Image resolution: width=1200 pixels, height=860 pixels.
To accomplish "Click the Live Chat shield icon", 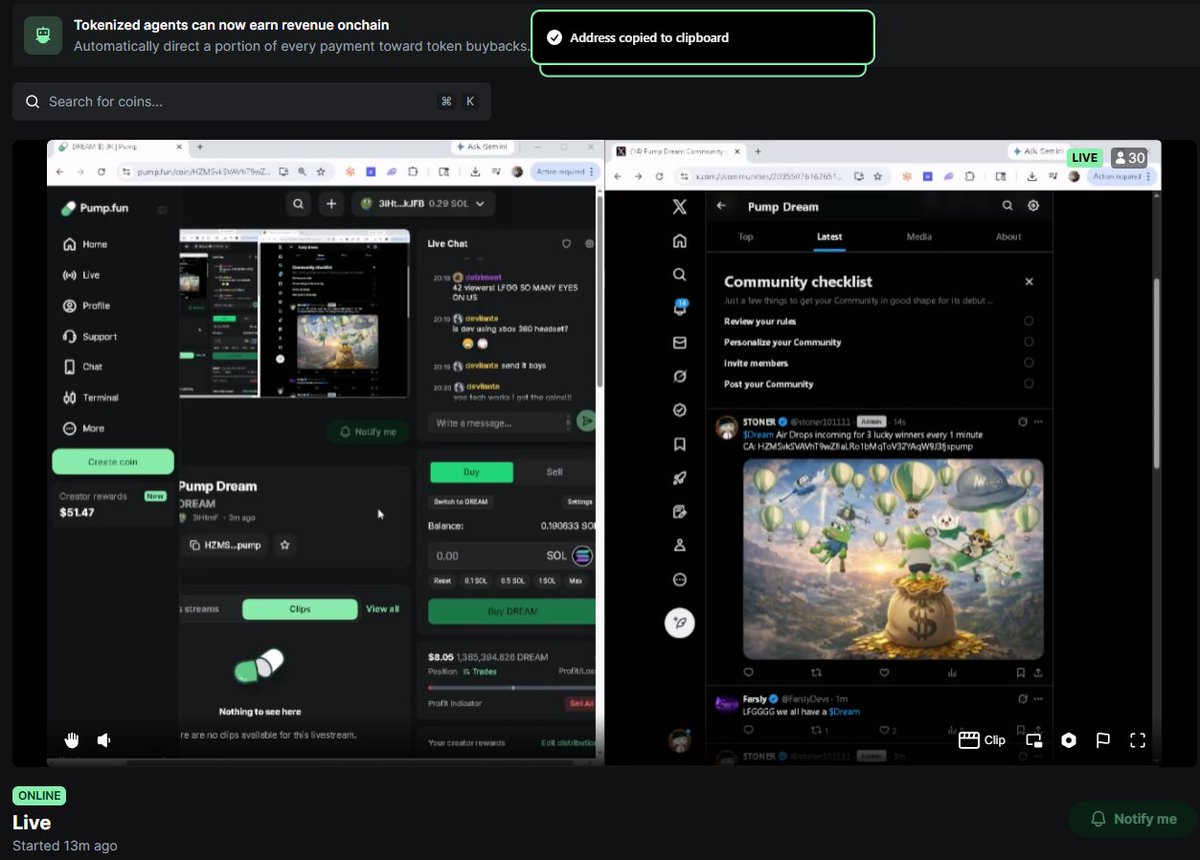I will 566,244.
